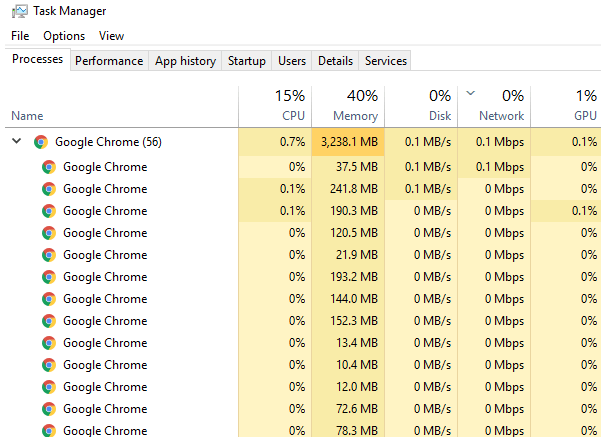Open the Options menu
The height and width of the screenshot is (439, 601).
pyautogui.click(x=64, y=36)
